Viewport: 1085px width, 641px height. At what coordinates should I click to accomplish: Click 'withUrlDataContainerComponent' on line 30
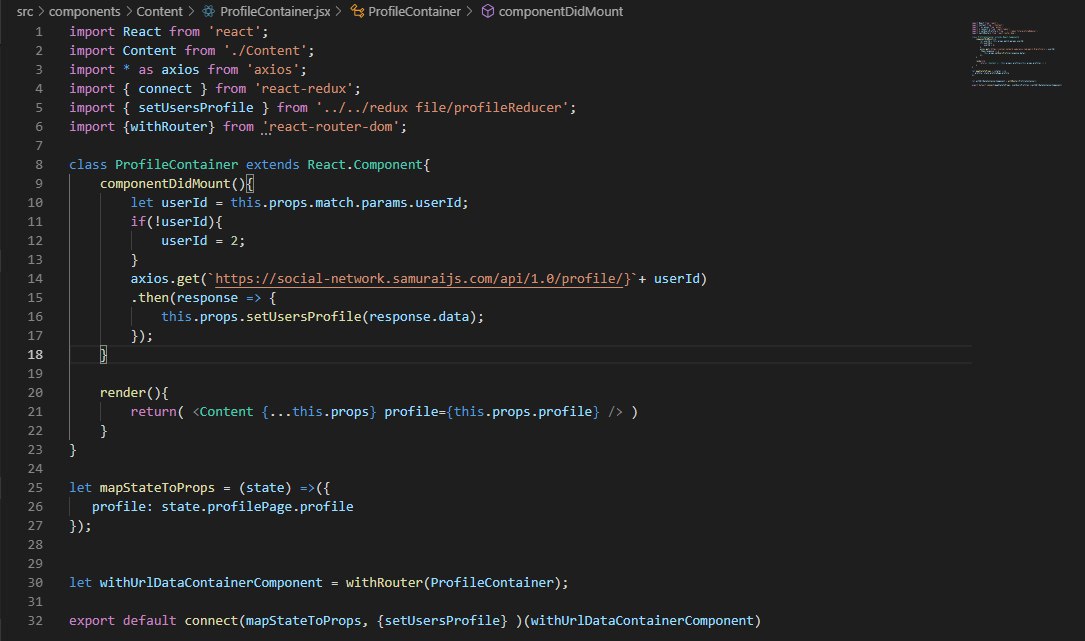tap(211, 582)
